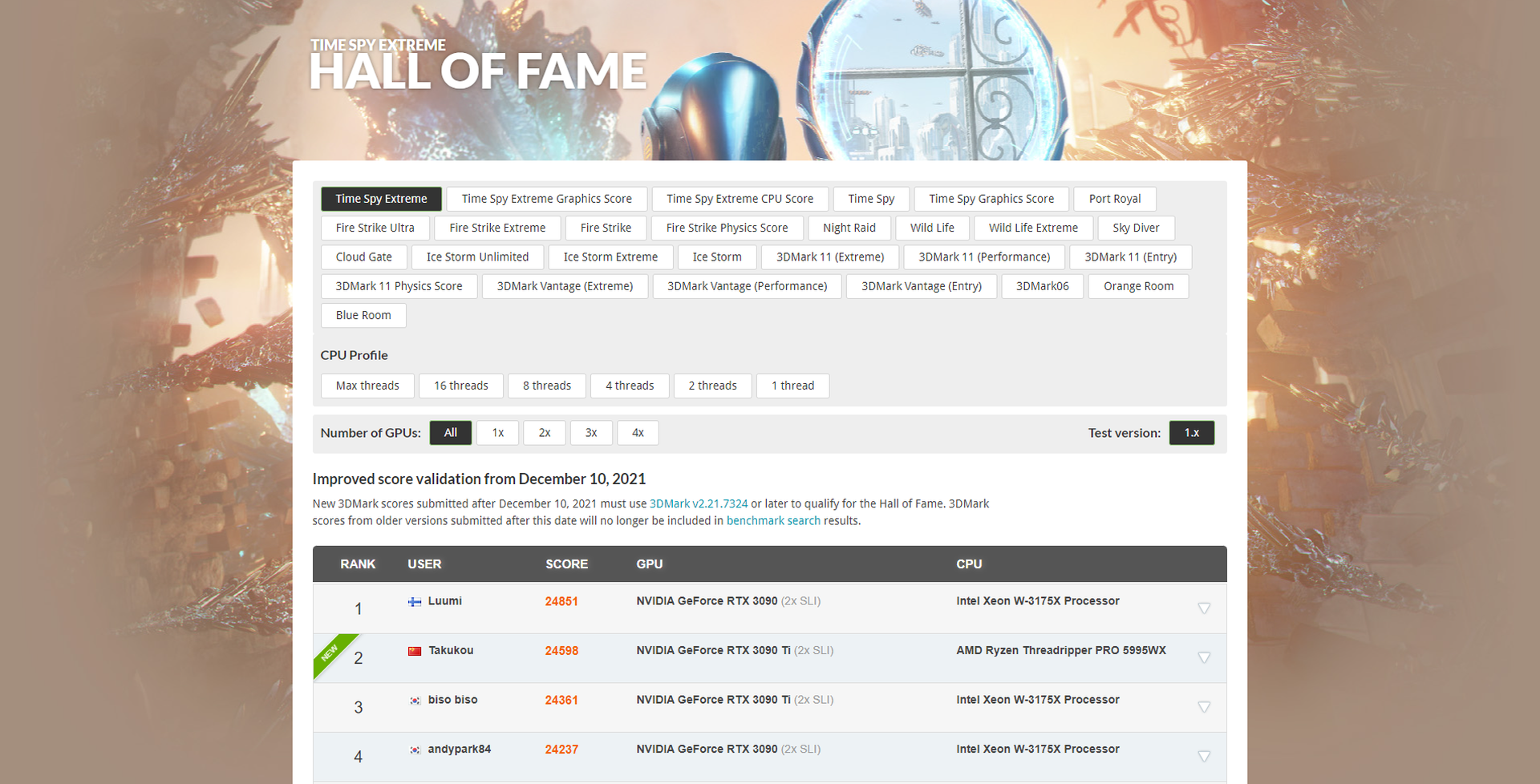This screenshot has height=784, width=1540.
Task: Select the Time Spy benchmark tab
Action: tap(871, 199)
